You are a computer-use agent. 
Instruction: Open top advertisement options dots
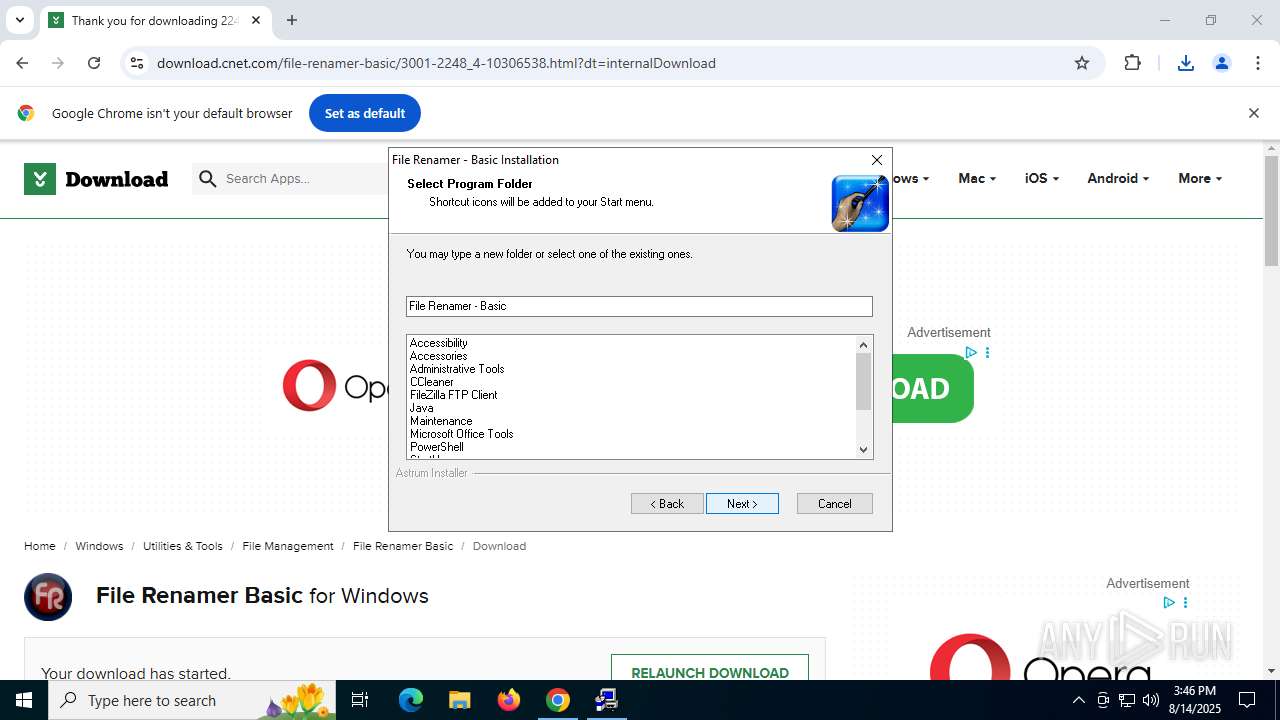click(987, 353)
